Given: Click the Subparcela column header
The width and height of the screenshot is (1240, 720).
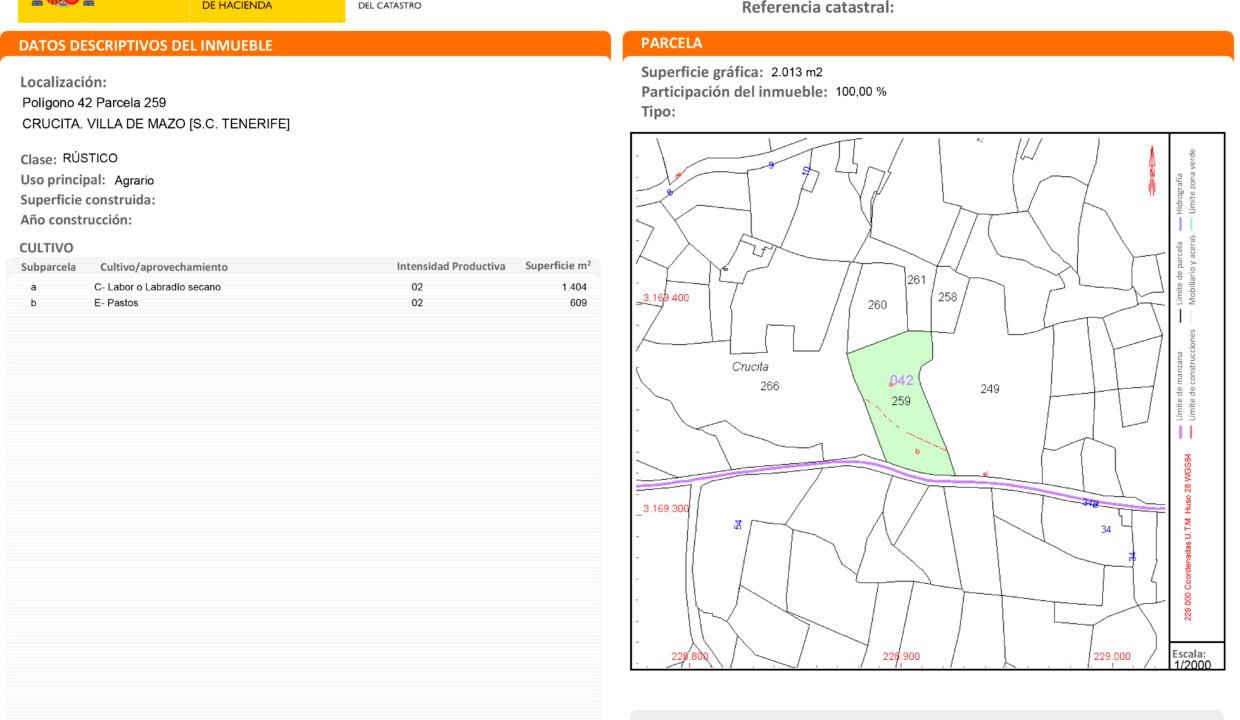Looking at the screenshot, I should (49, 267).
